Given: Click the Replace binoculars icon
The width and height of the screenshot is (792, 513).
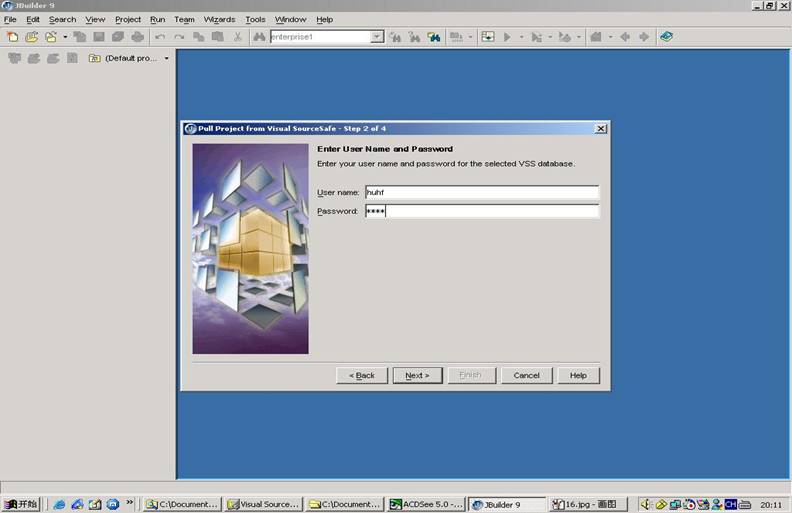Looking at the screenshot, I should (x=415, y=37).
